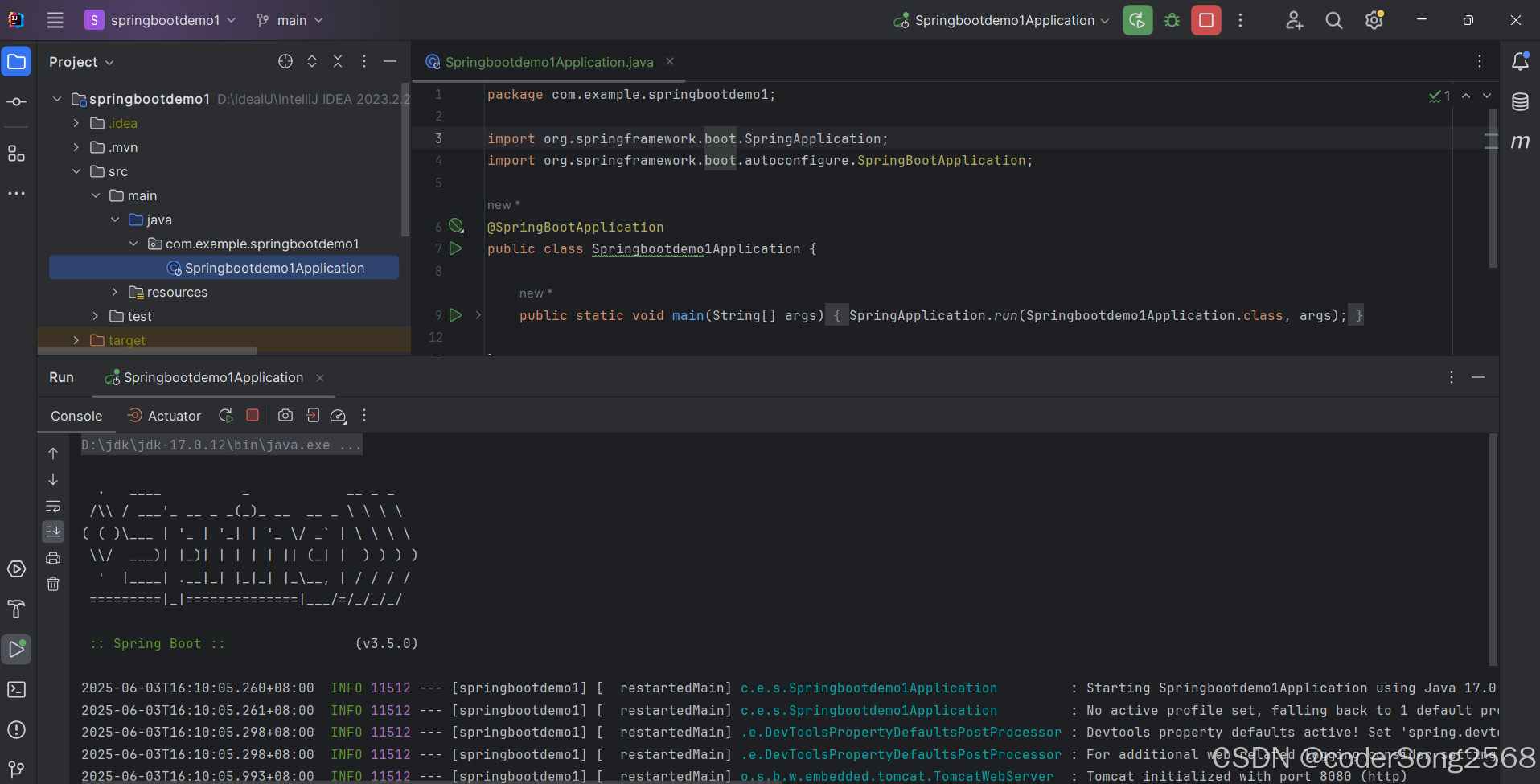Switch to the Console tab
The image size is (1540, 784).
(x=76, y=416)
